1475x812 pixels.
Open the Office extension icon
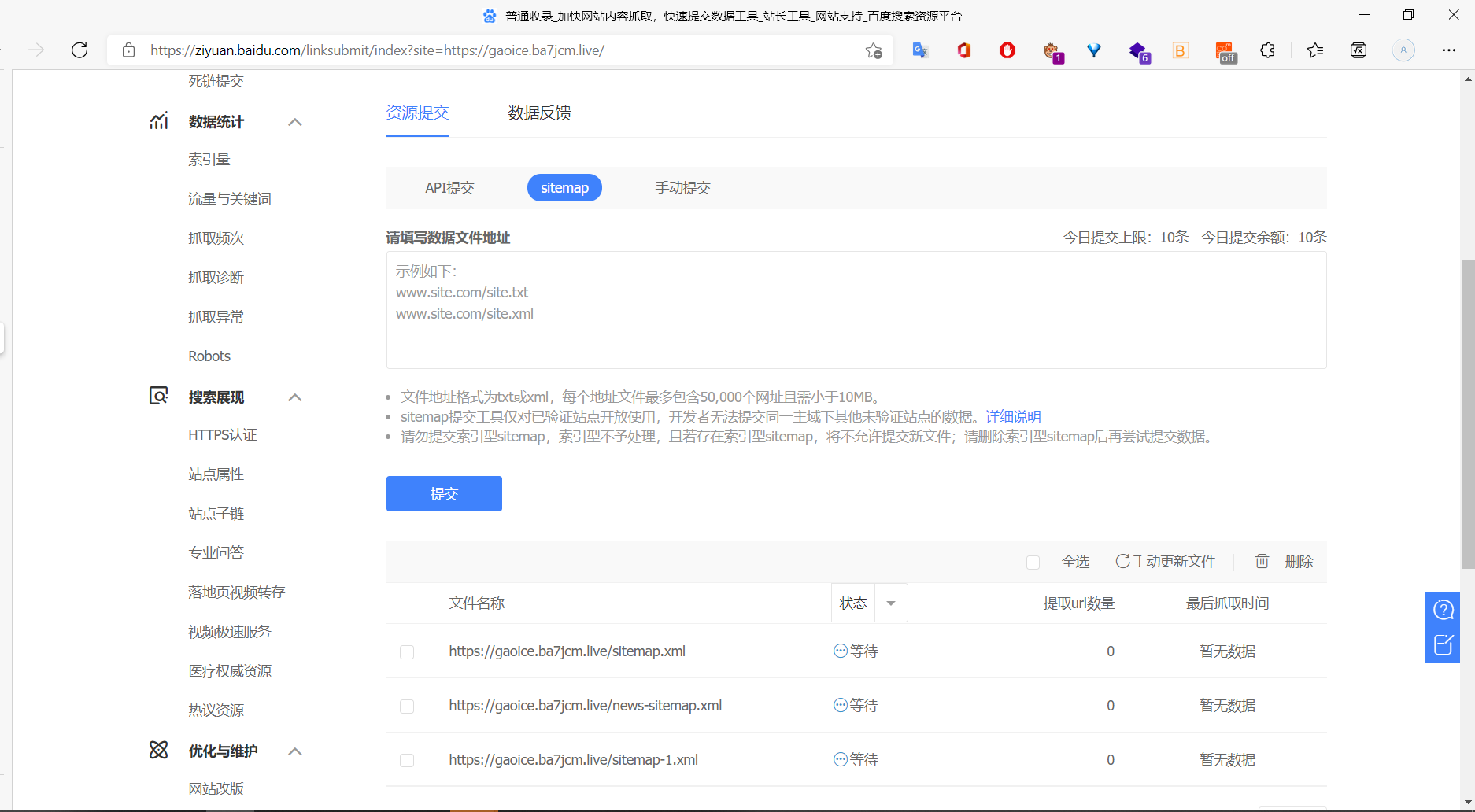pyautogui.click(x=964, y=50)
